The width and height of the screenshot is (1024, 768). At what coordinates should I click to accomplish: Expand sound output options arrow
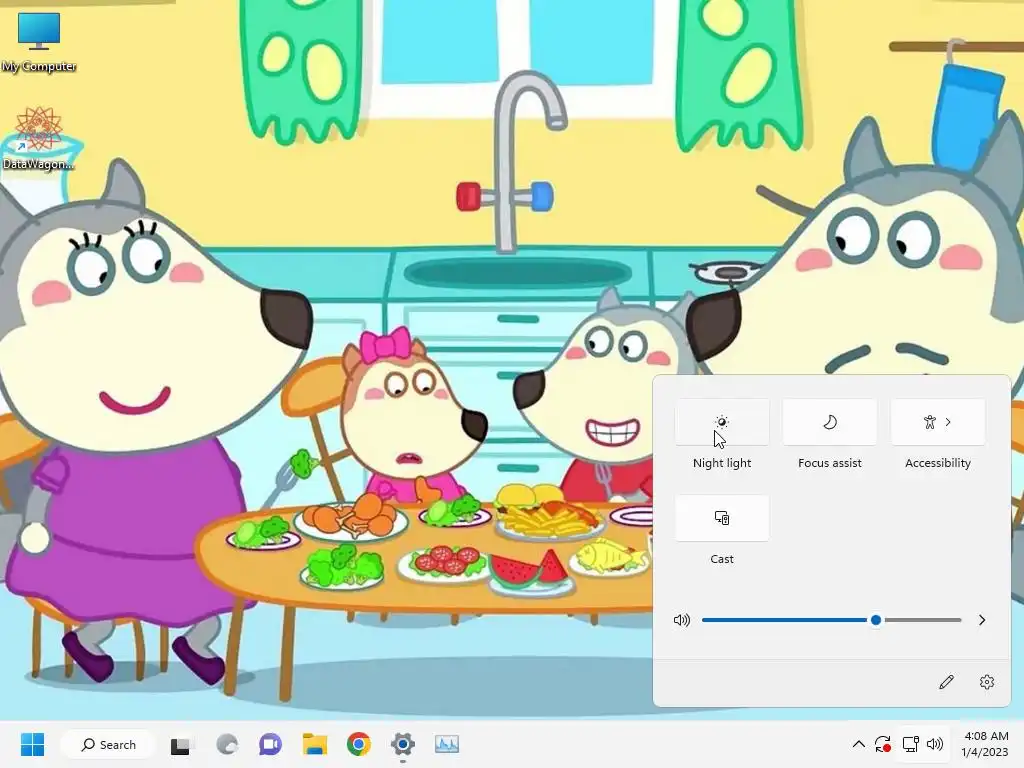(x=982, y=620)
